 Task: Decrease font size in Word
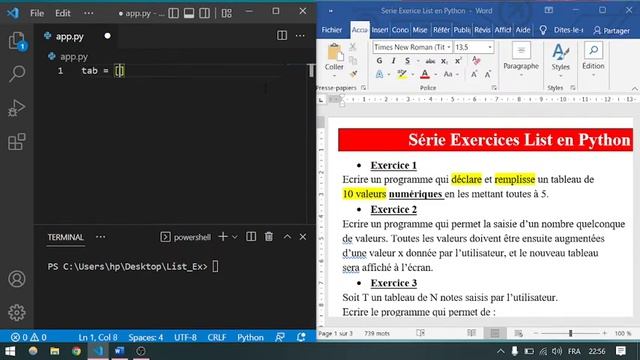click(488, 74)
